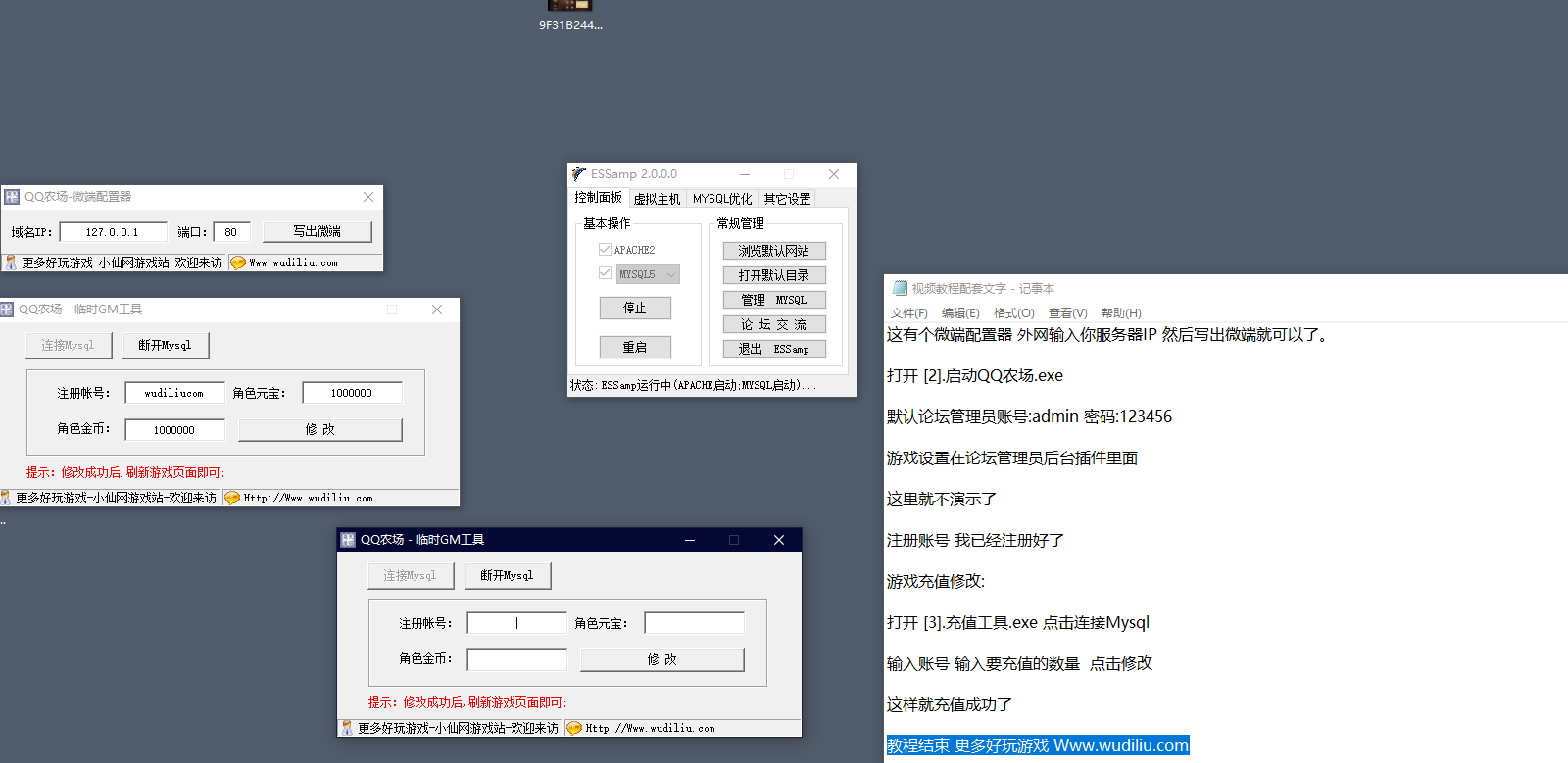
Task: Click the 域名IP field showing 127.0.0.1
Action: [113, 232]
